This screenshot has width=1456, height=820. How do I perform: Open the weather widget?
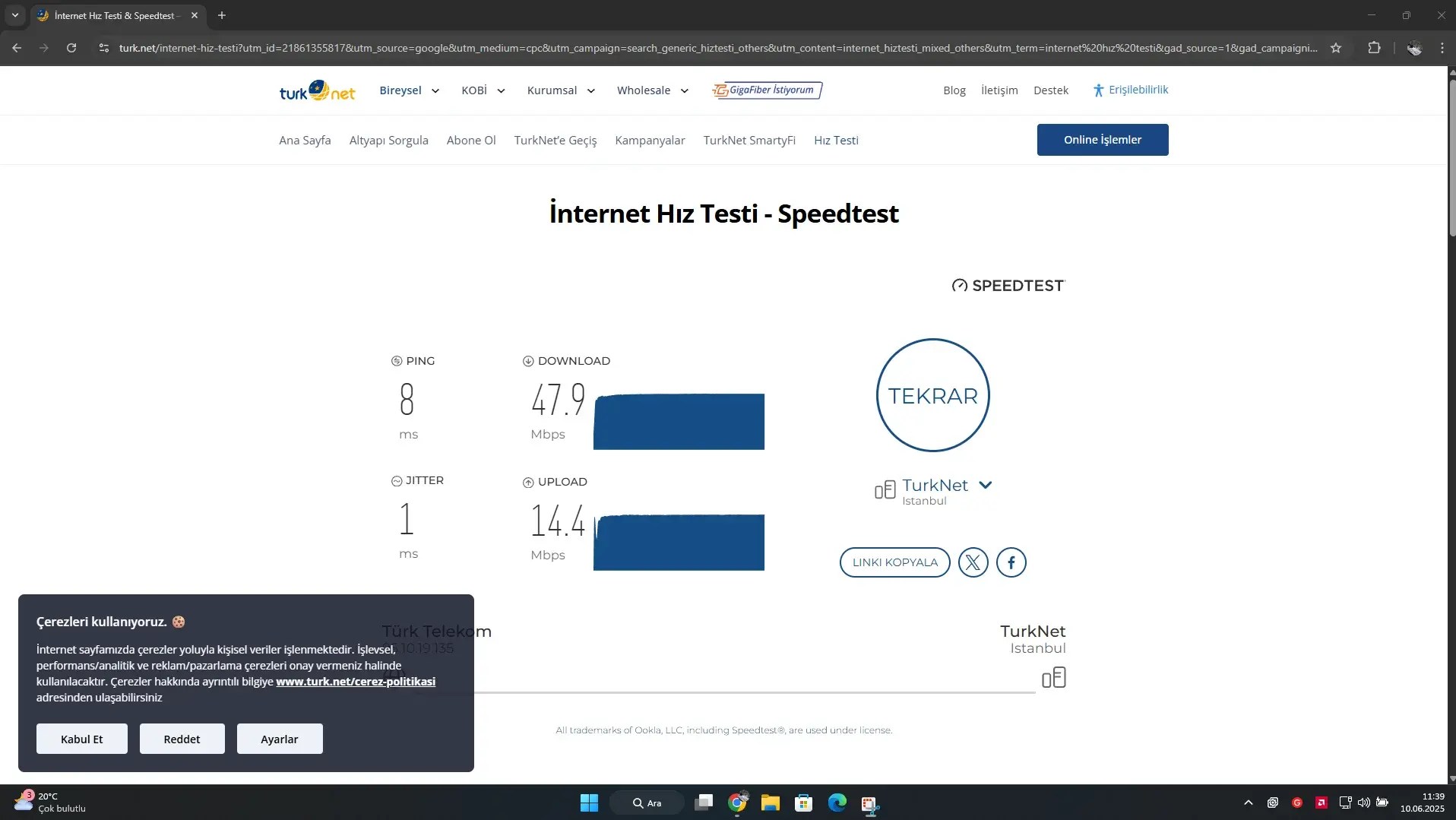[x=50, y=803]
